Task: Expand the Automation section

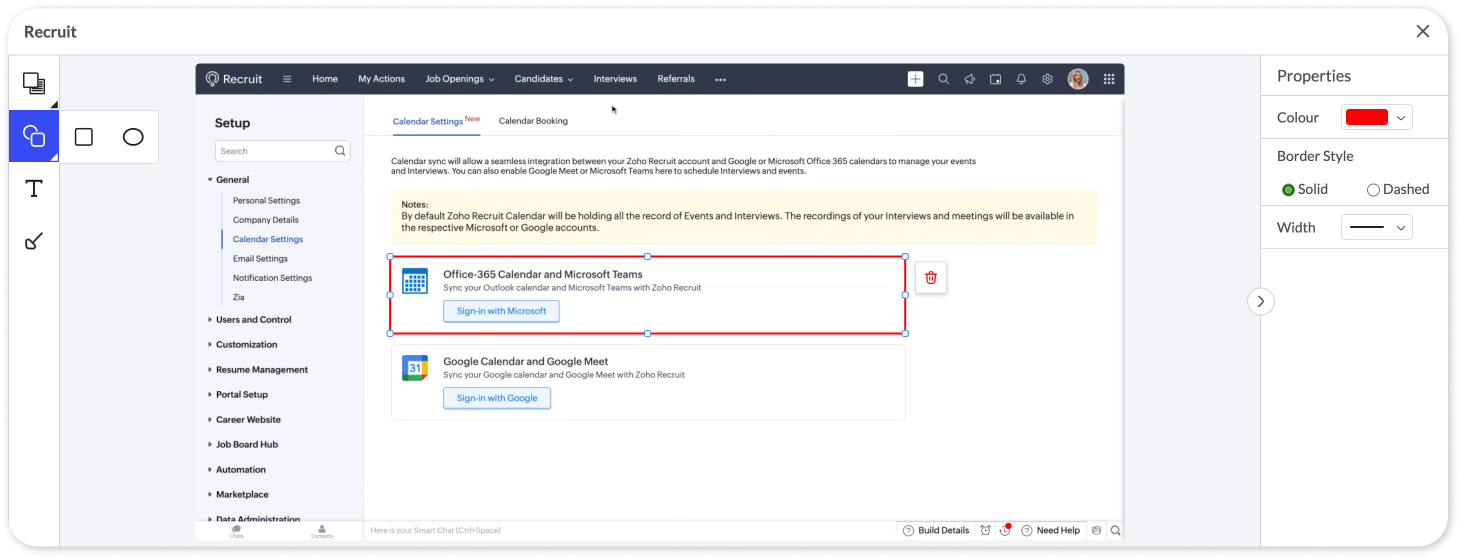Action: tap(237, 470)
